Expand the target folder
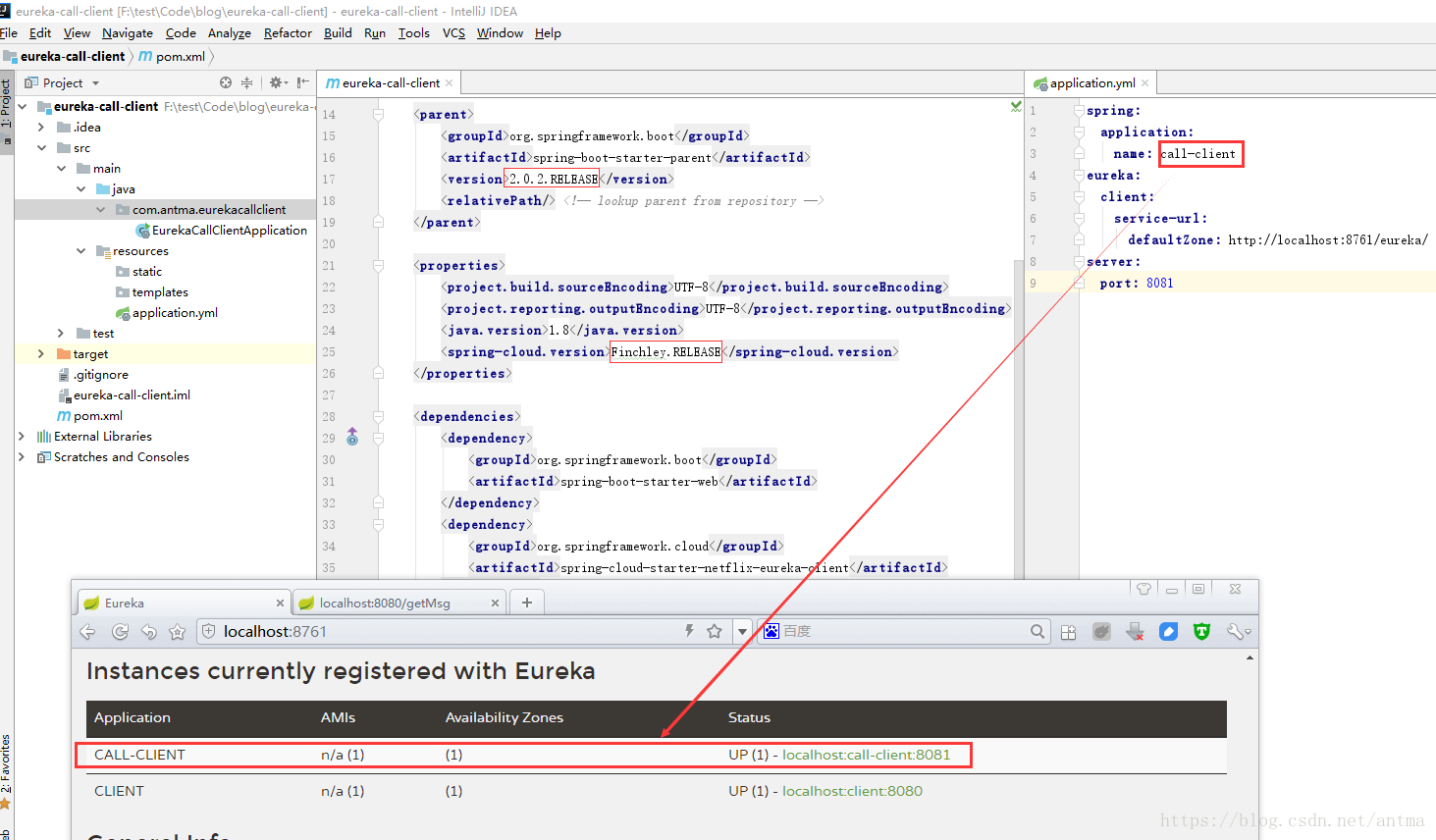Screen dimensions: 1436x840 point(41,353)
